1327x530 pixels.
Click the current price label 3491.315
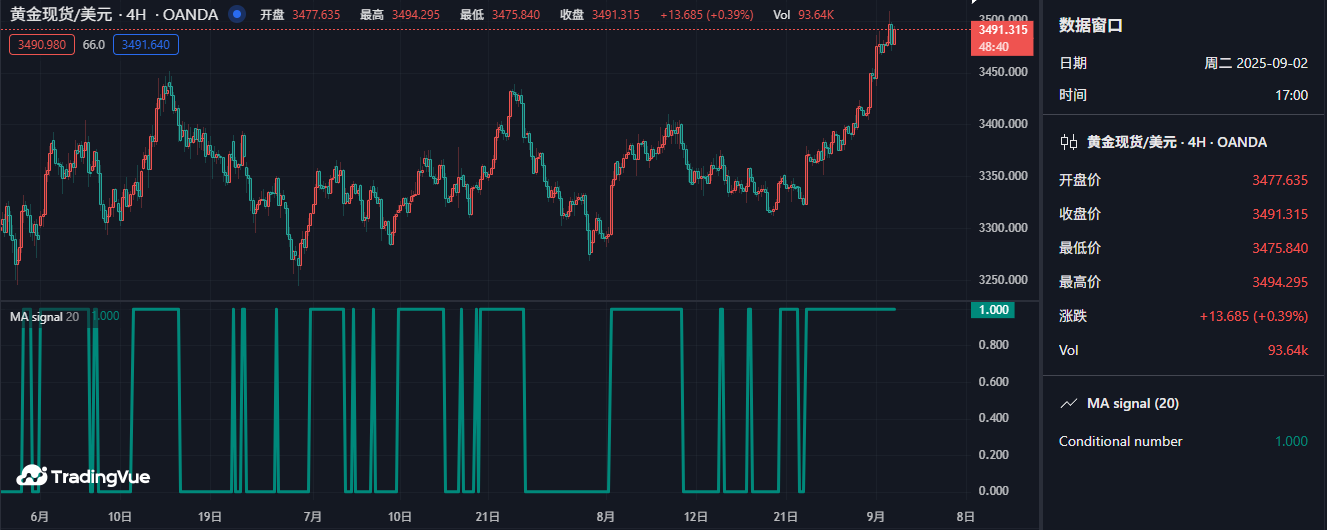coord(1000,30)
